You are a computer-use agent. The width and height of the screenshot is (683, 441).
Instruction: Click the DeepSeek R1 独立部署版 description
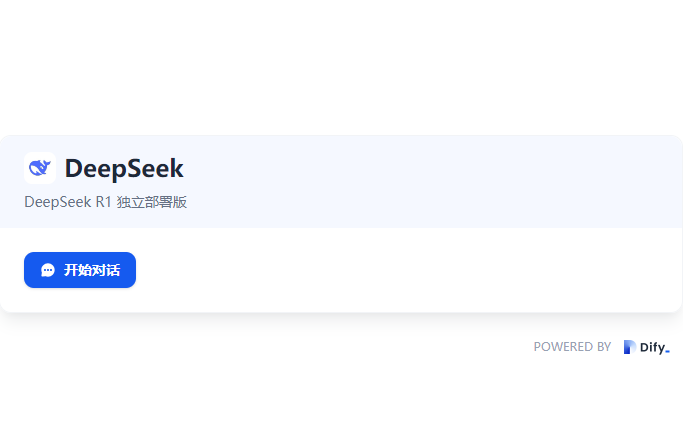105,202
